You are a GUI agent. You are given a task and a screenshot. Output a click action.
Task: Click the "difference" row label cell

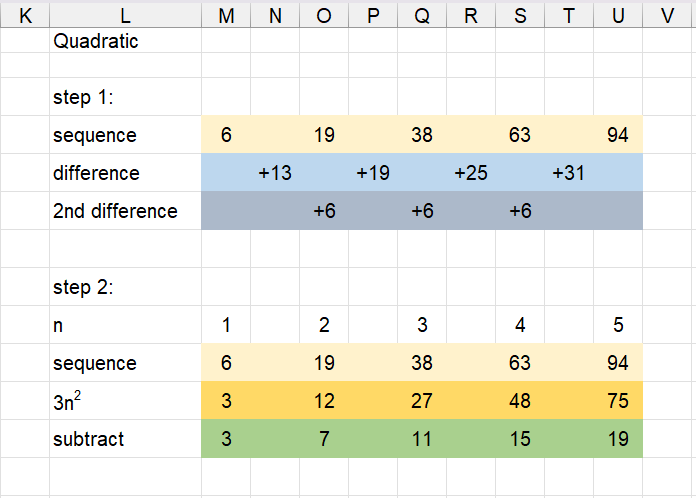125,174
